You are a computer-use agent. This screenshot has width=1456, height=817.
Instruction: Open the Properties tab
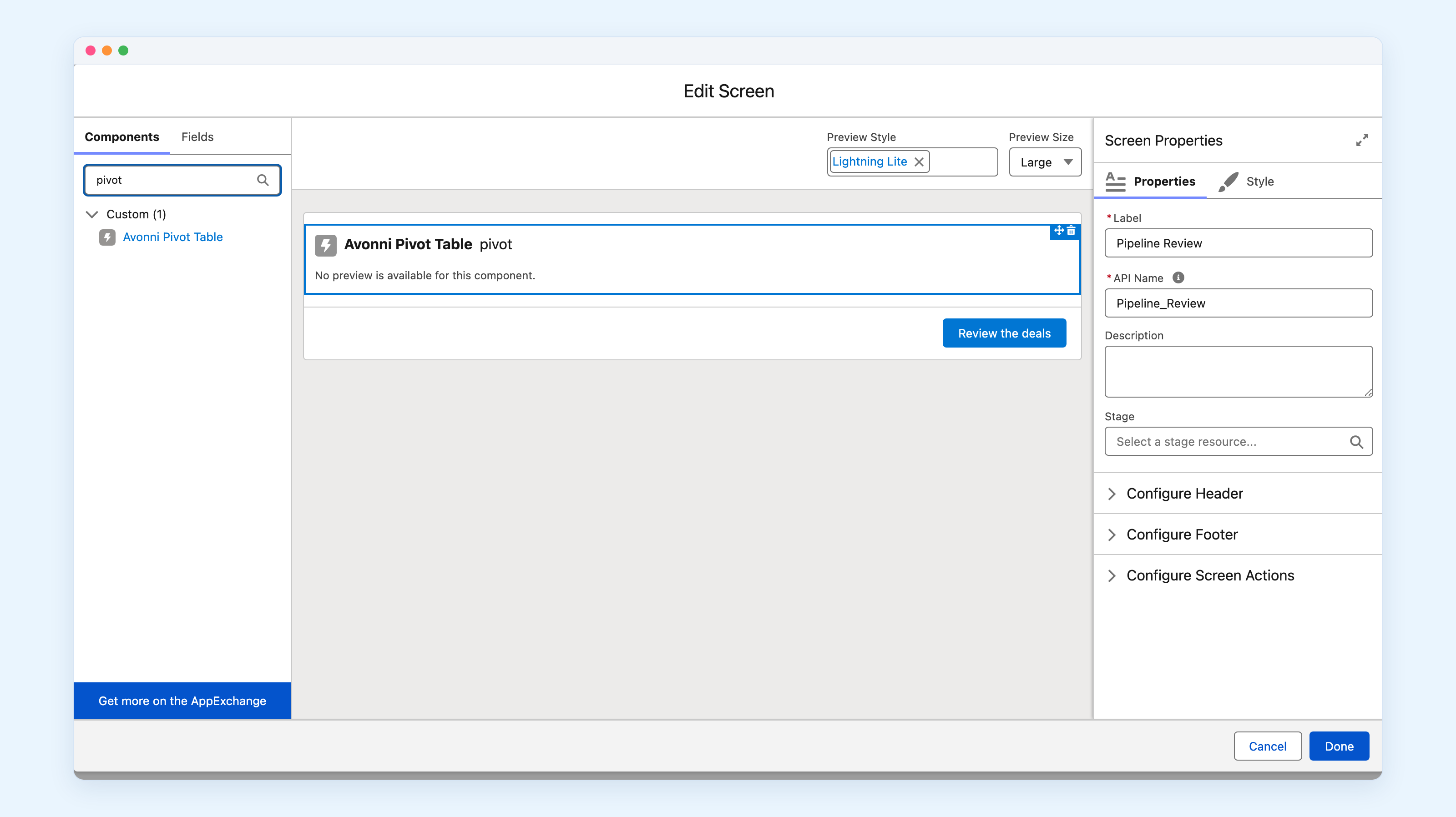coord(1150,182)
